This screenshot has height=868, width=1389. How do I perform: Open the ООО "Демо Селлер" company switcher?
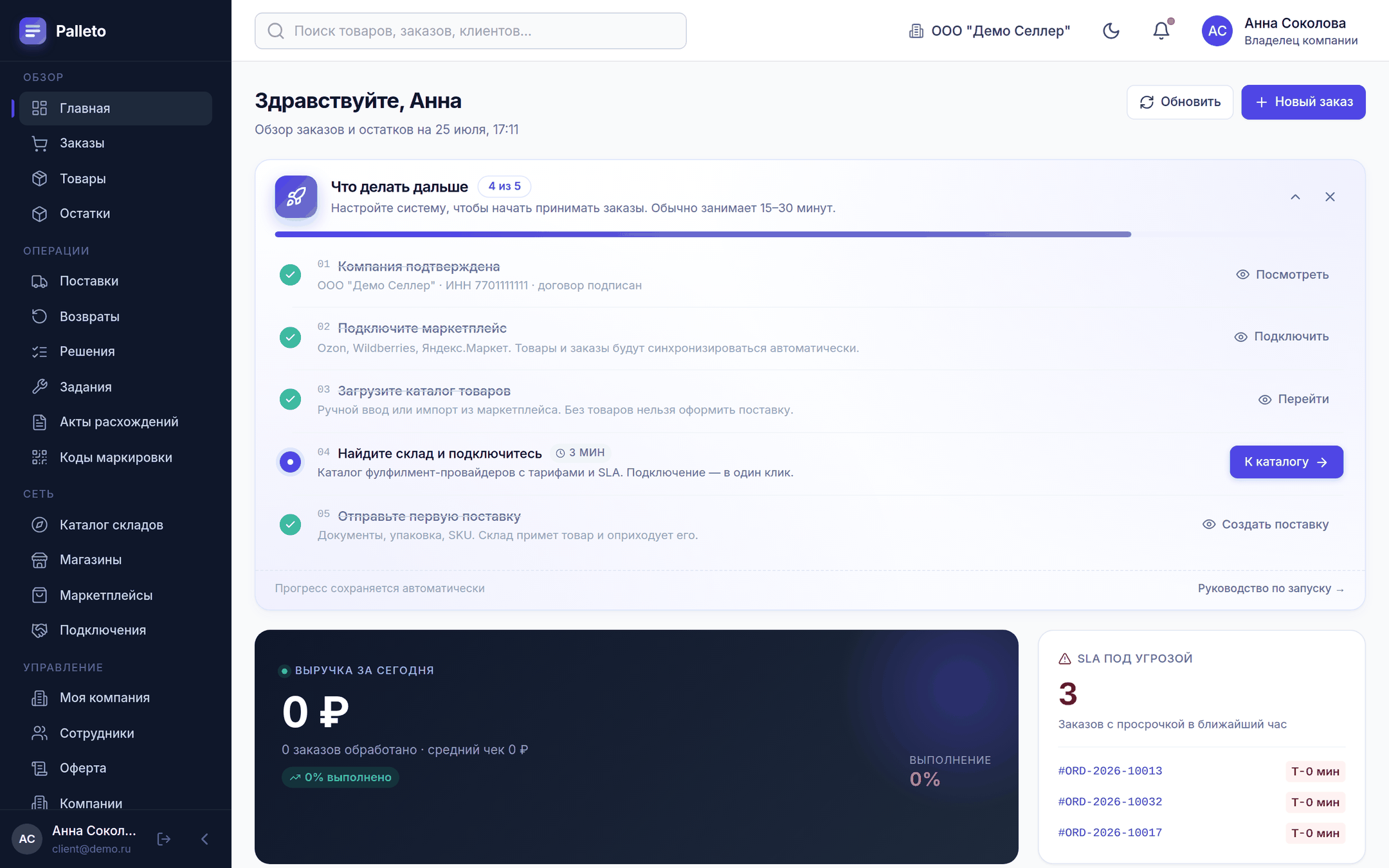click(x=989, y=31)
